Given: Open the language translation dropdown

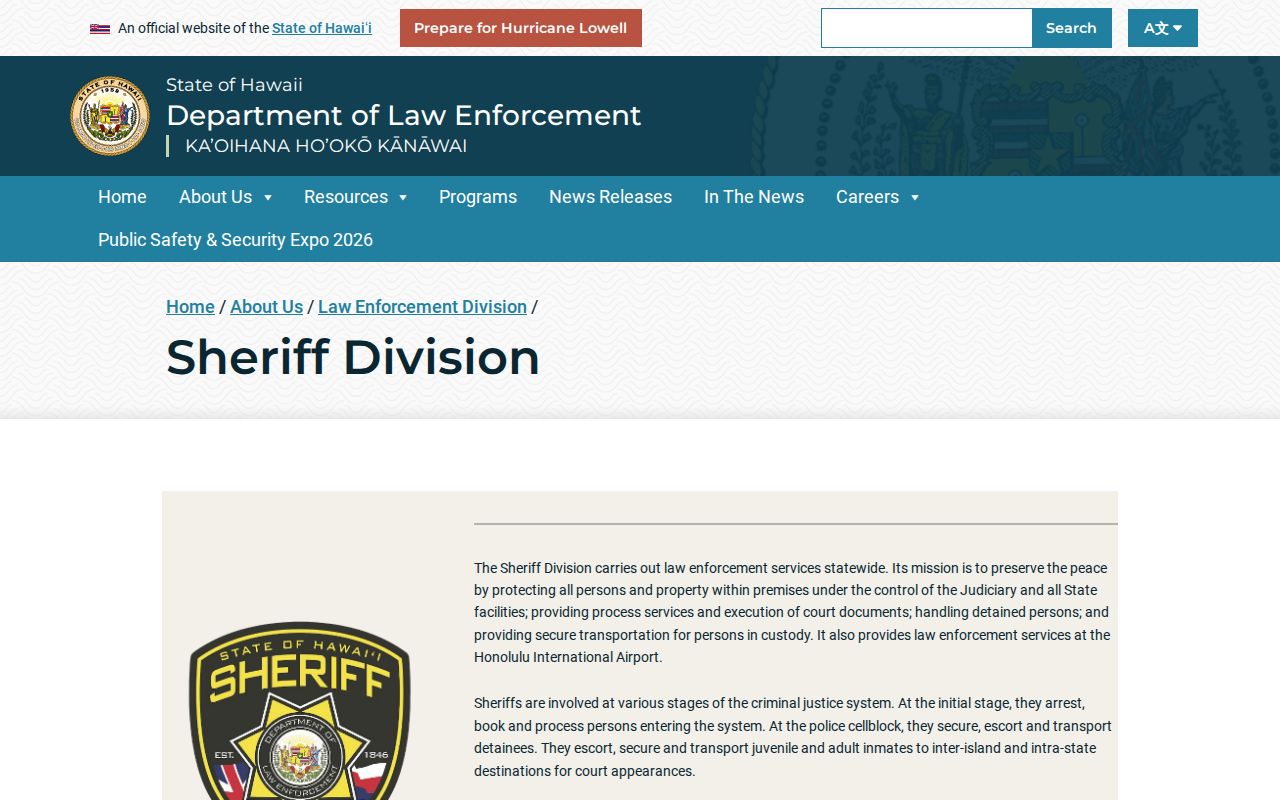Looking at the screenshot, I should pos(1163,28).
